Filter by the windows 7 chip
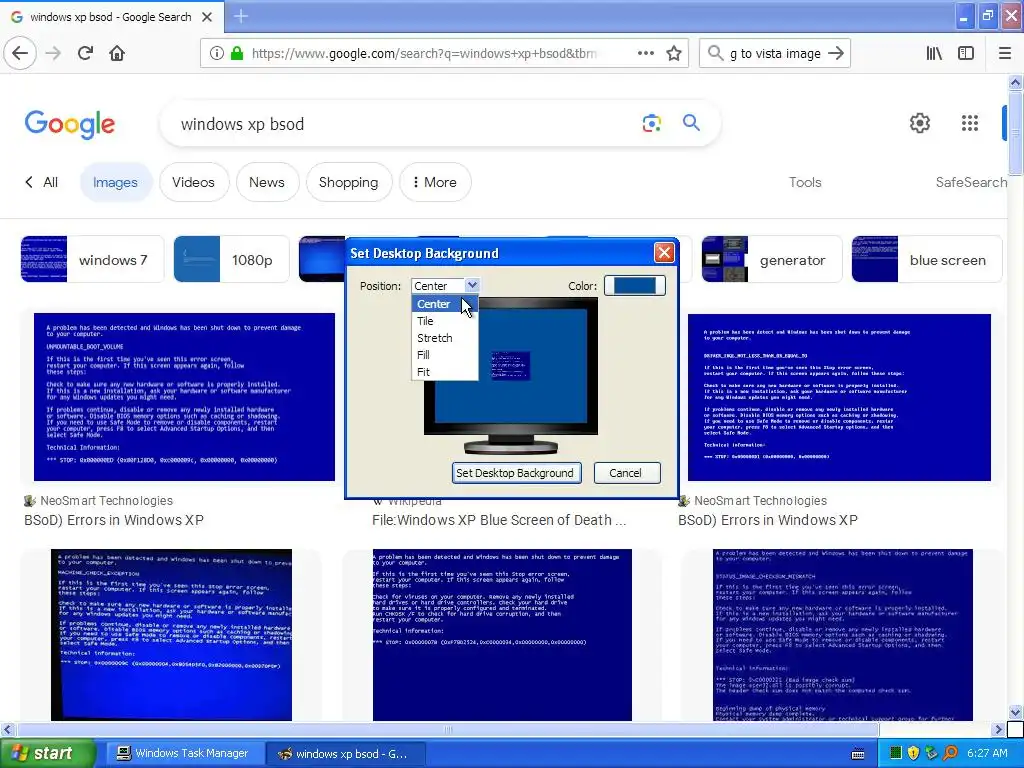Screen dimensions: 1024x768 click(x=92, y=259)
